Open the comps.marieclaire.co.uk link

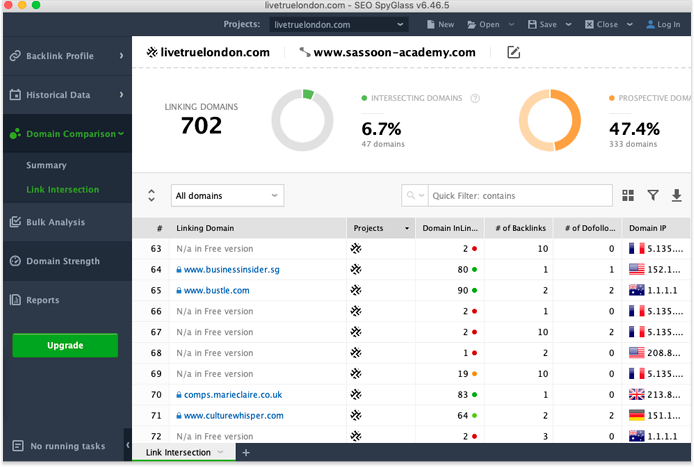pyautogui.click(x=233, y=395)
